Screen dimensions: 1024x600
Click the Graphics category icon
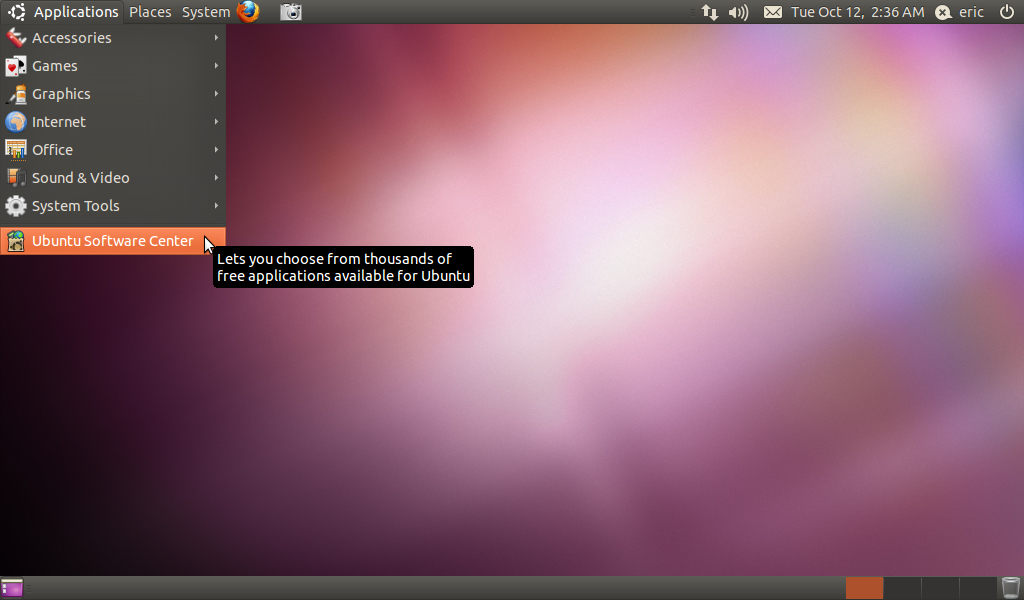[16, 94]
